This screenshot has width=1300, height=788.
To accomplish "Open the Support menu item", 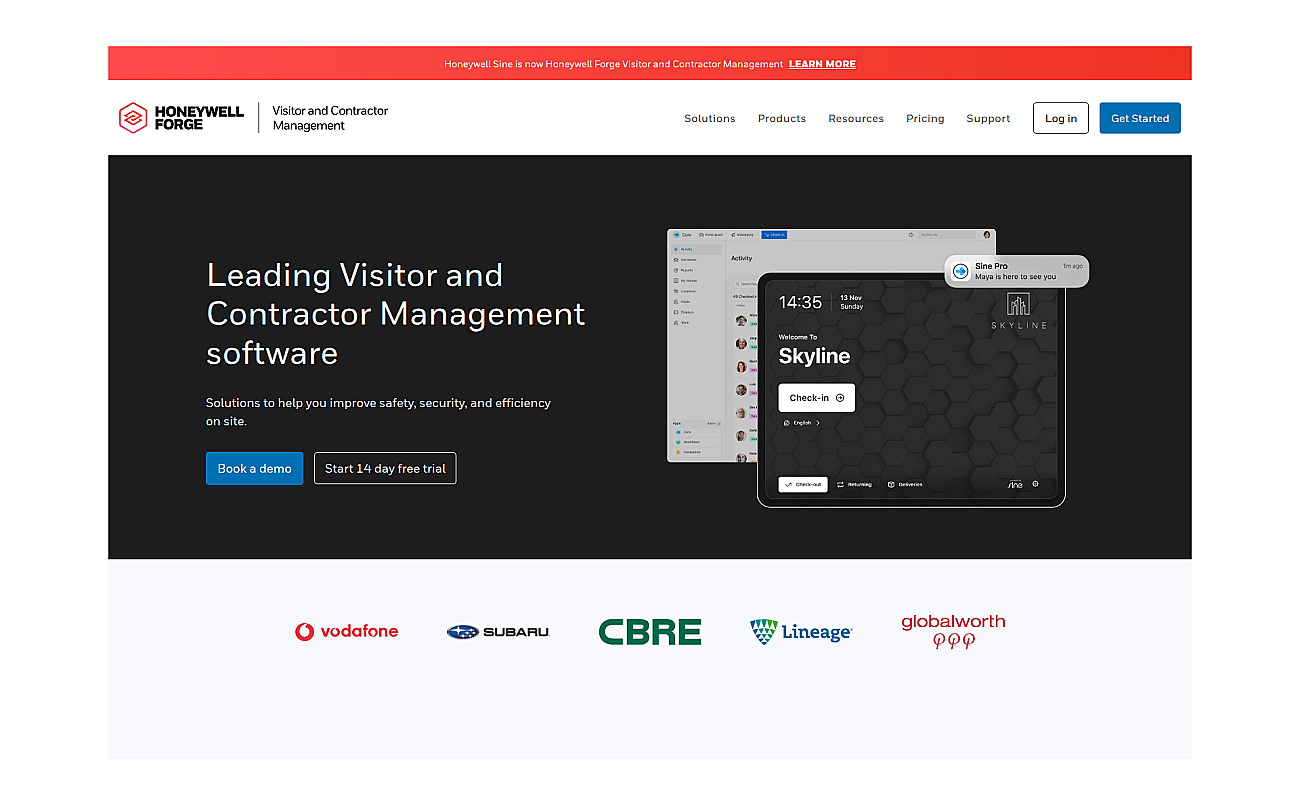I will 988,118.
